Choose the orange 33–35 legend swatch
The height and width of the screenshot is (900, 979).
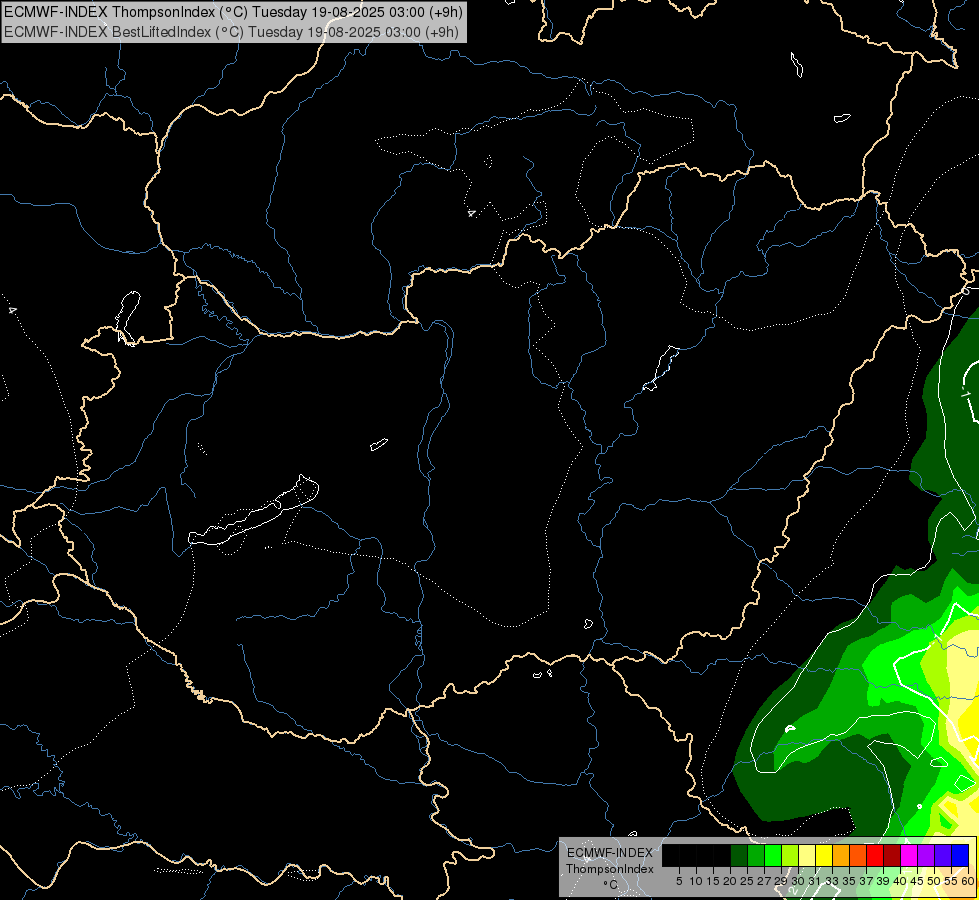[840, 855]
